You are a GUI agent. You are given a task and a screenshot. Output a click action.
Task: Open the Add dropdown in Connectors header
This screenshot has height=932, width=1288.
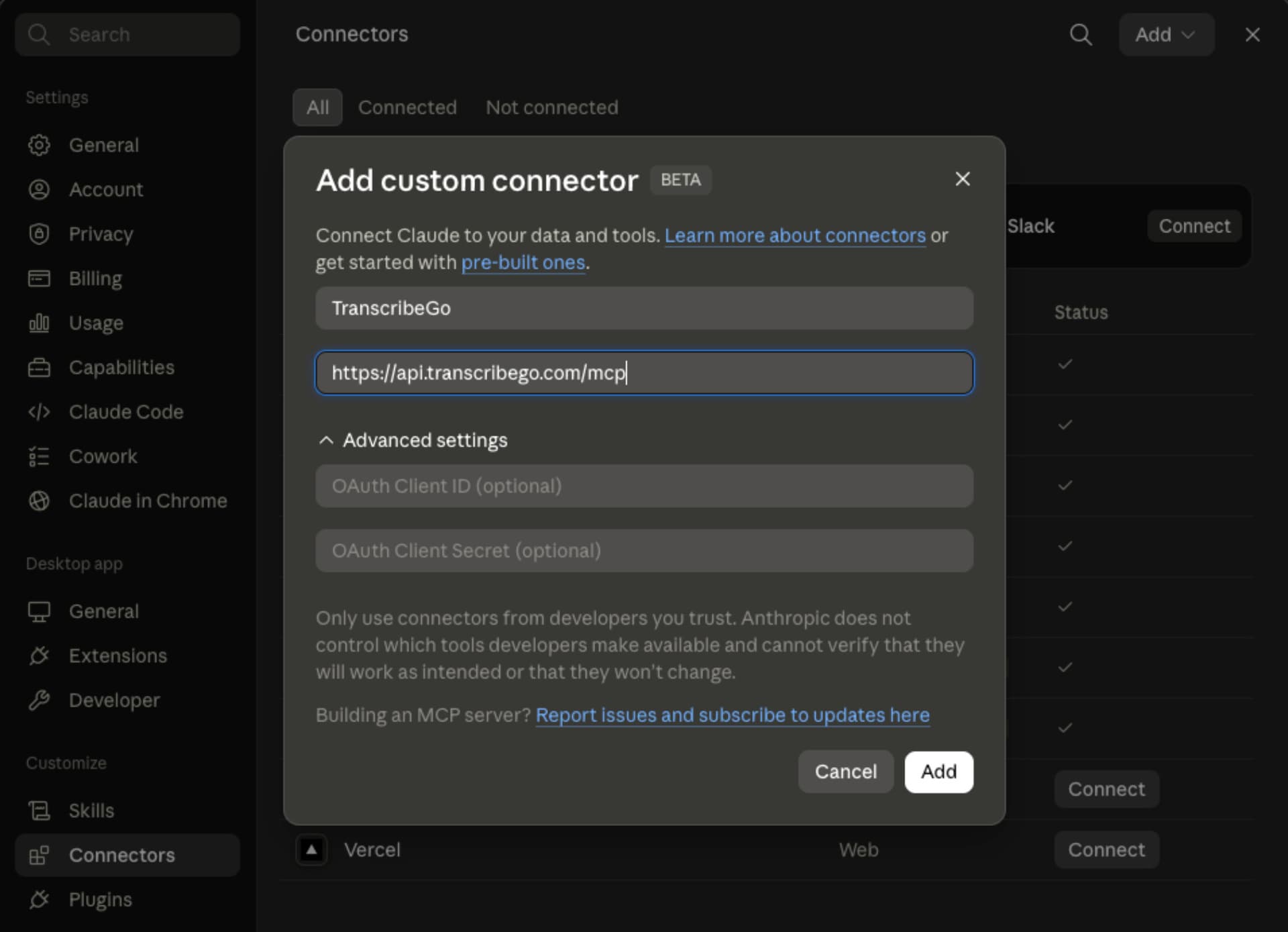[x=1166, y=34]
